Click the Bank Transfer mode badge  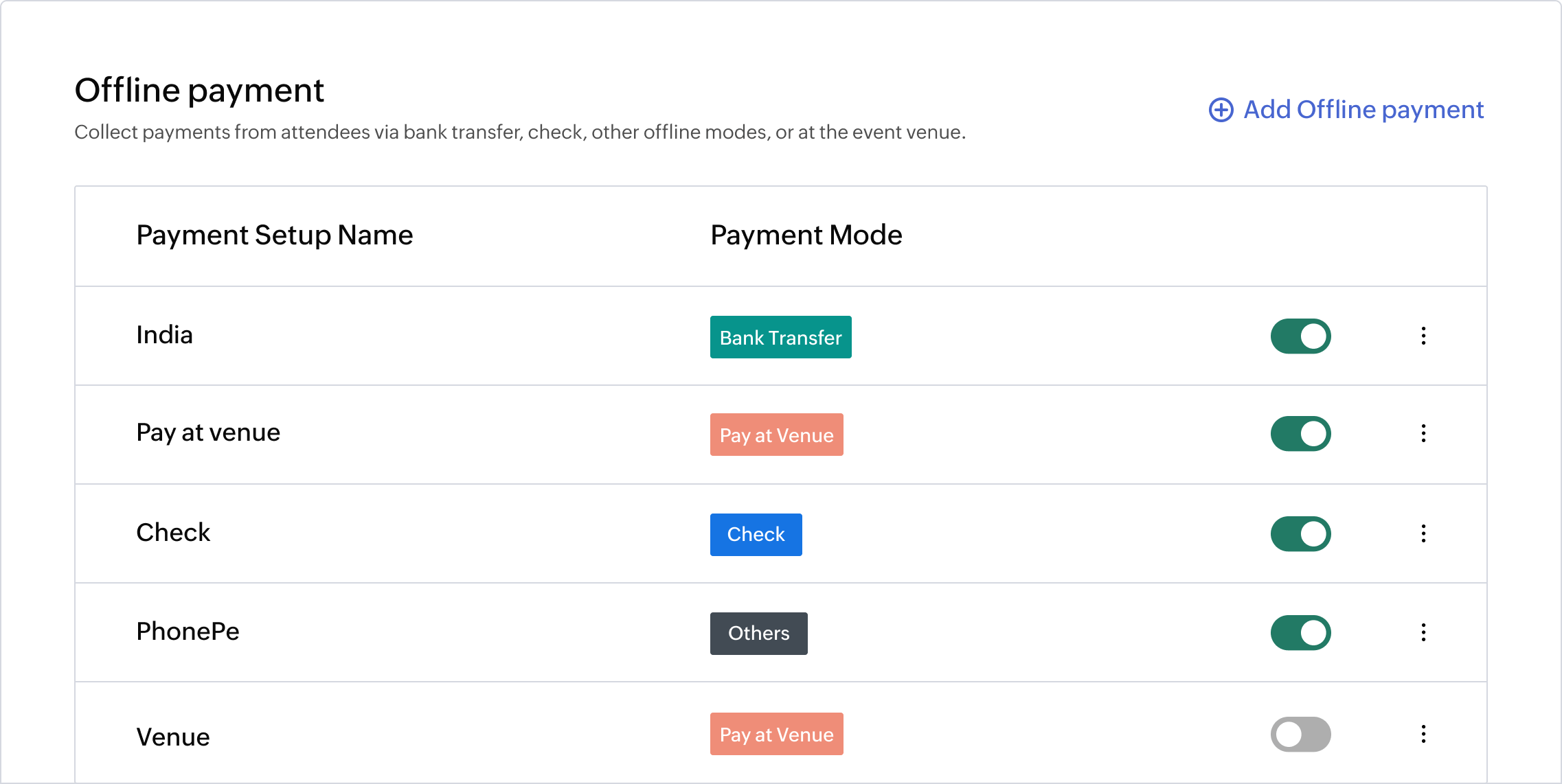(780, 337)
